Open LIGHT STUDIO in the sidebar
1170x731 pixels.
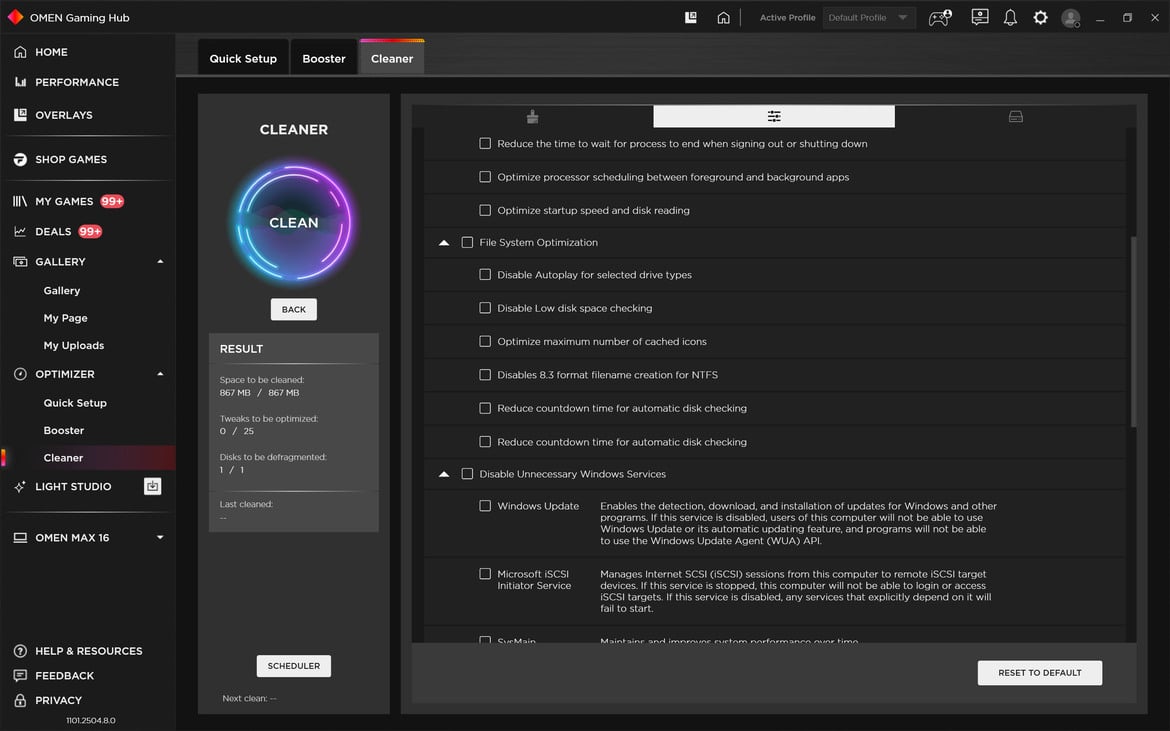pos(72,486)
